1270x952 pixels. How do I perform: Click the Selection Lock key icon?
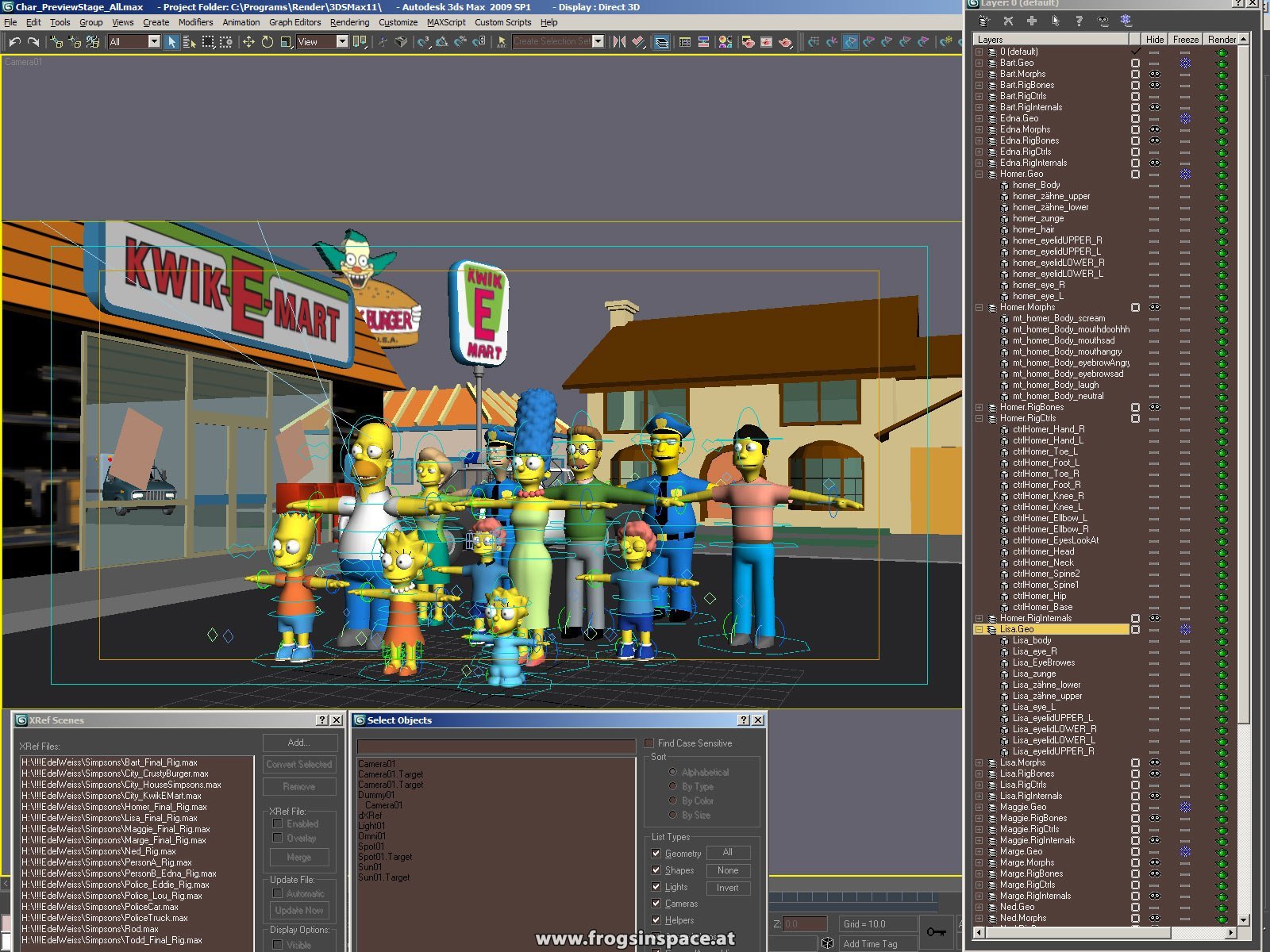936,931
